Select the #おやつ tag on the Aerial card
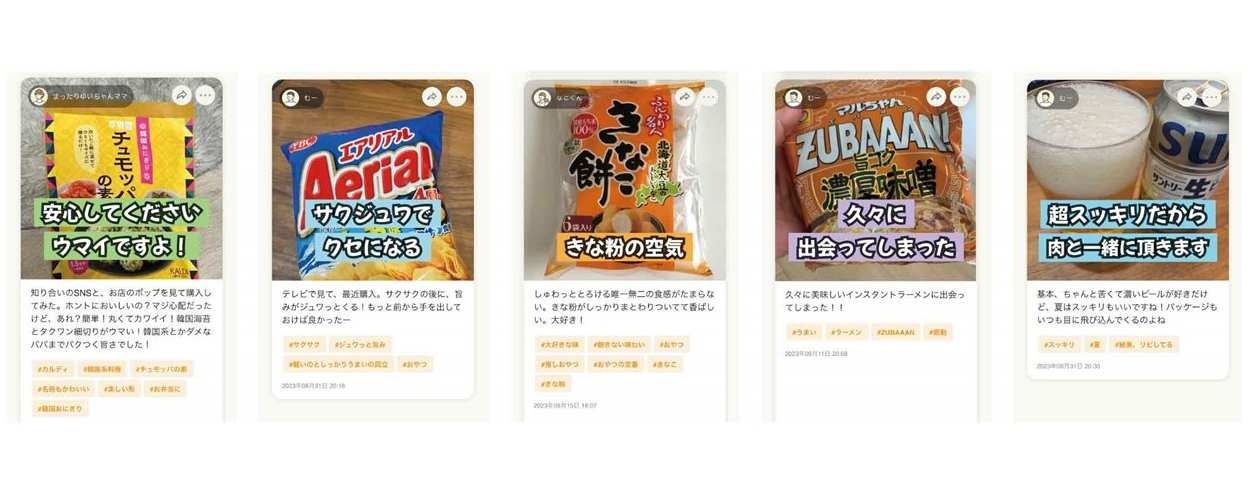This screenshot has height=491, width=1249. [415, 364]
